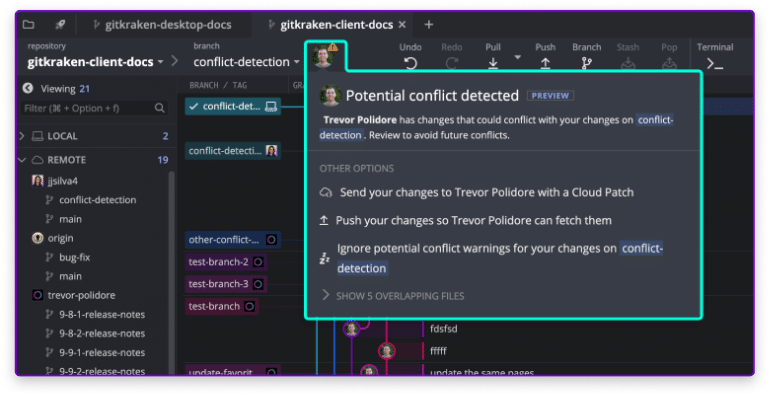The height and width of the screenshot is (397, 770).
Task: Collapse the REMOTE section
Action: click(x=22, y=160)
